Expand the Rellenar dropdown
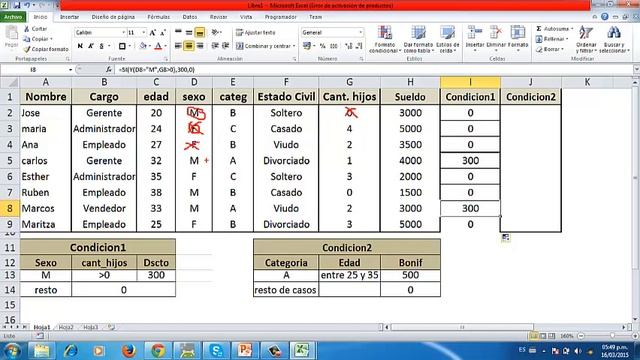This screenshot has height=360, width=640. 567,39
